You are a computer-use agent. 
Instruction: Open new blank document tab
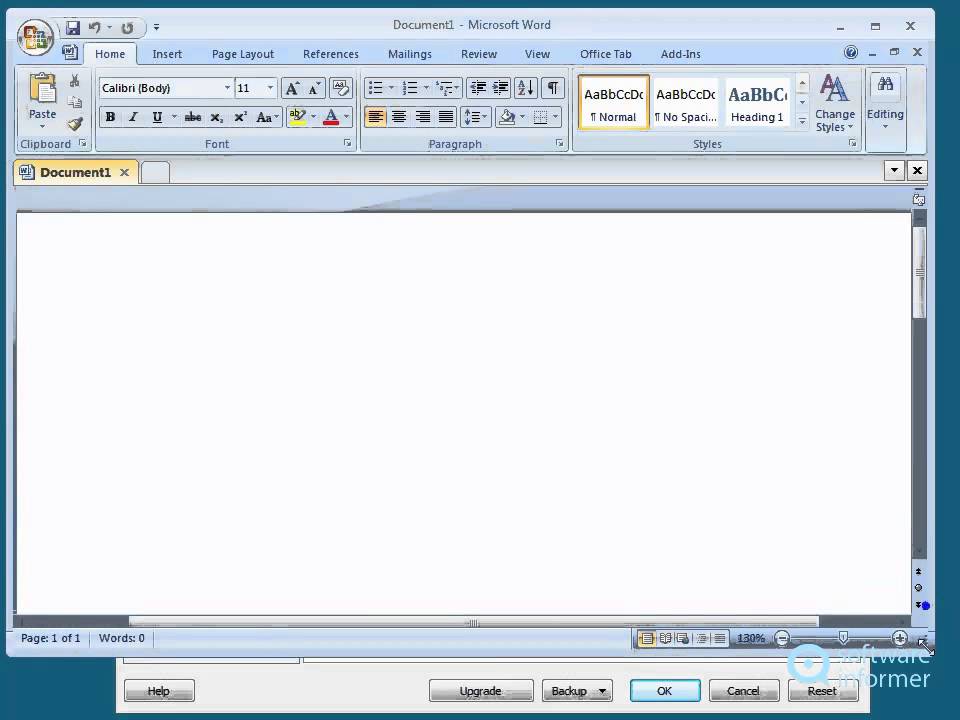click(156, 173)
